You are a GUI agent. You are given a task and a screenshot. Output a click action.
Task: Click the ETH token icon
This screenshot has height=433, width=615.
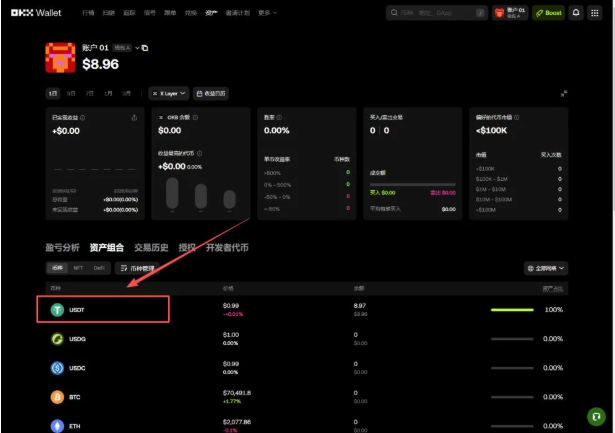(57, 426)
